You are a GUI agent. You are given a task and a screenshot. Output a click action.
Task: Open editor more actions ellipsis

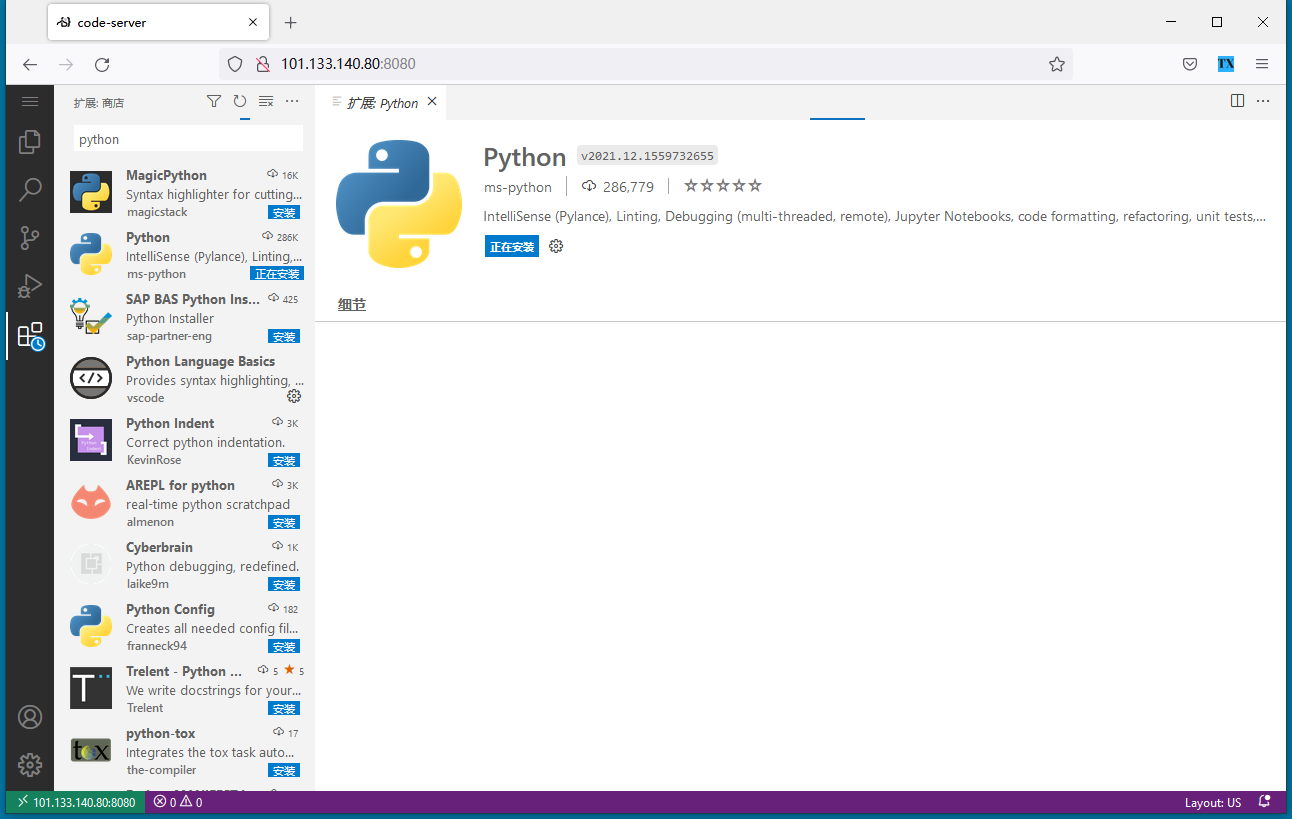click(1263, 101)
